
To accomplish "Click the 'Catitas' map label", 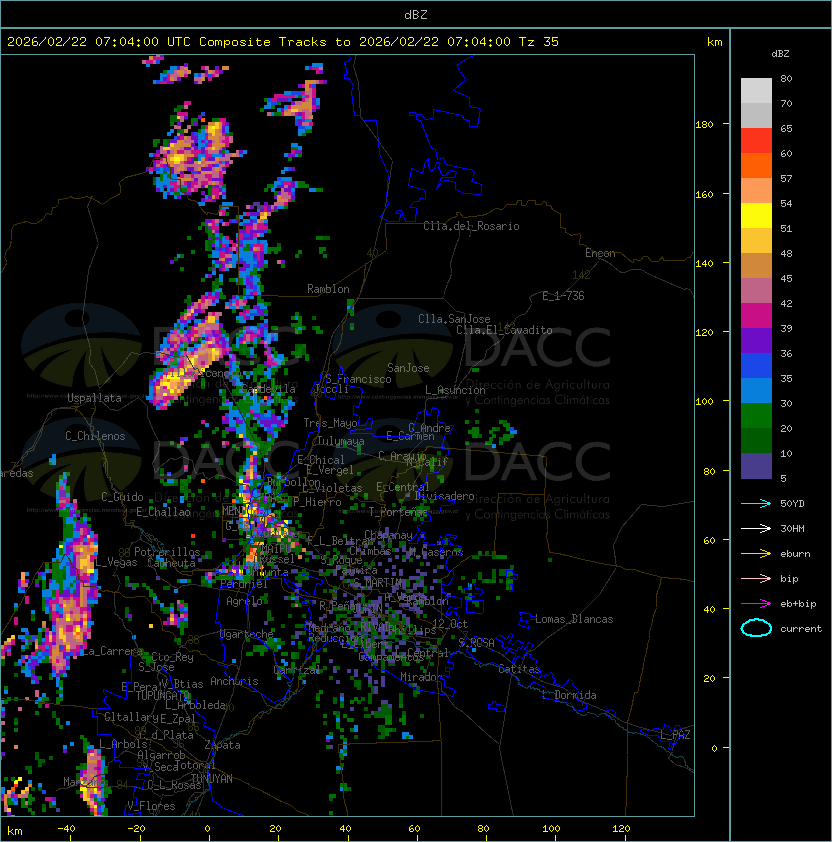I will point(519,669).
